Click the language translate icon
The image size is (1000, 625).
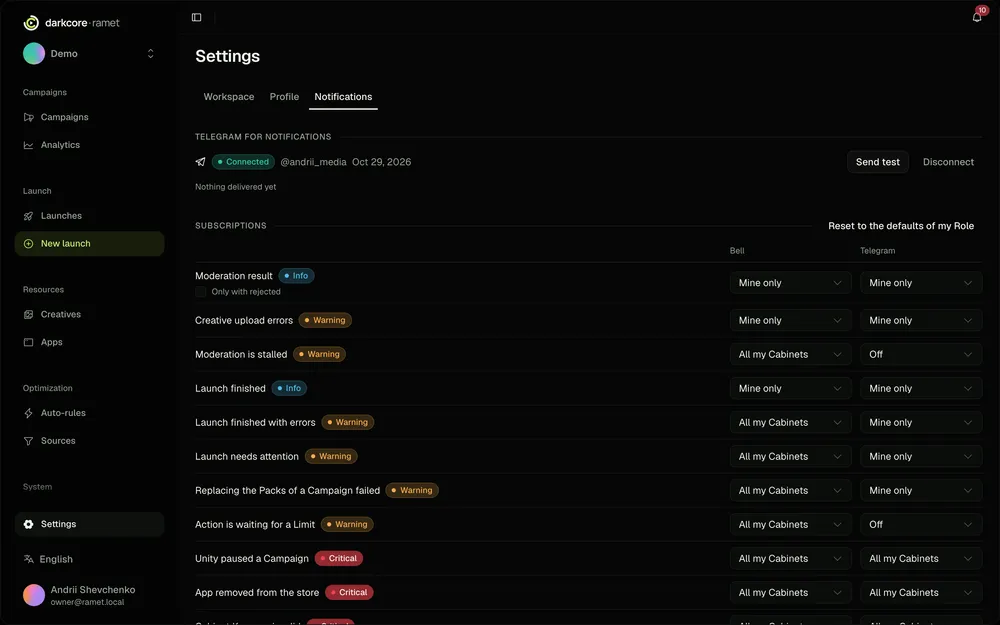[x=29, y=559]
